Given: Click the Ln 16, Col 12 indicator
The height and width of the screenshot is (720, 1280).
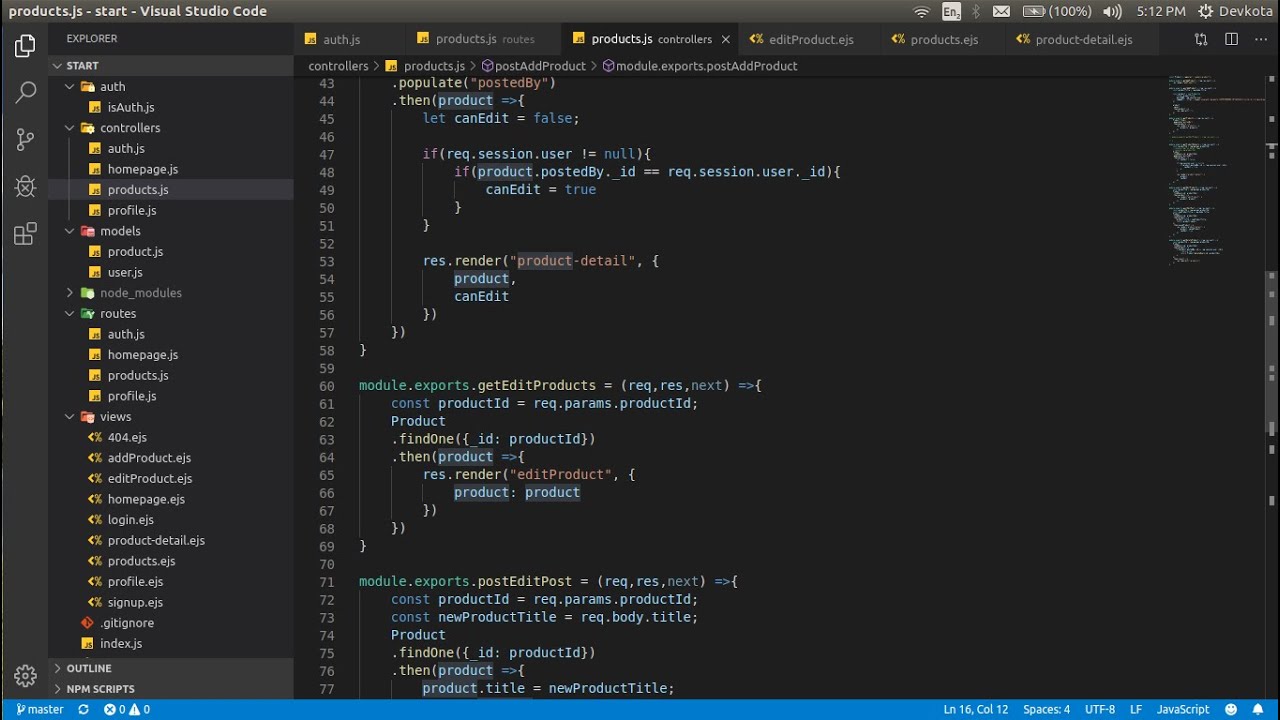Looking at the screenshot, I should tap(975, 709).
